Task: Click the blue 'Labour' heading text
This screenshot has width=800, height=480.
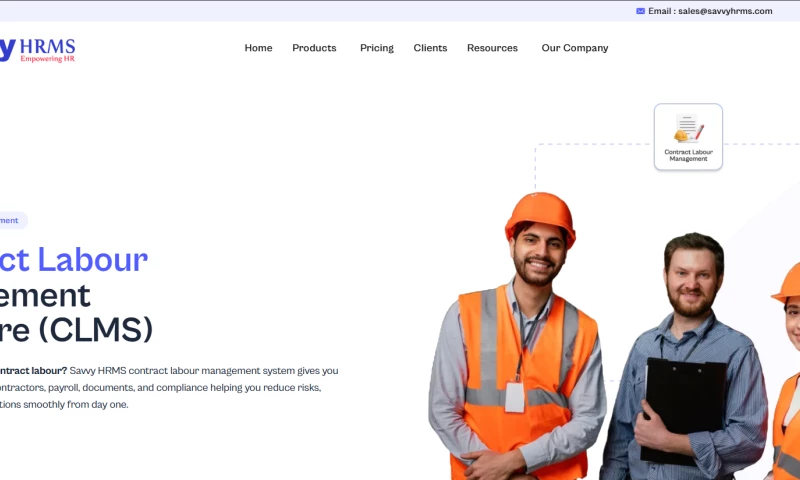Action: pyautogui.click(x=92, y=260)
